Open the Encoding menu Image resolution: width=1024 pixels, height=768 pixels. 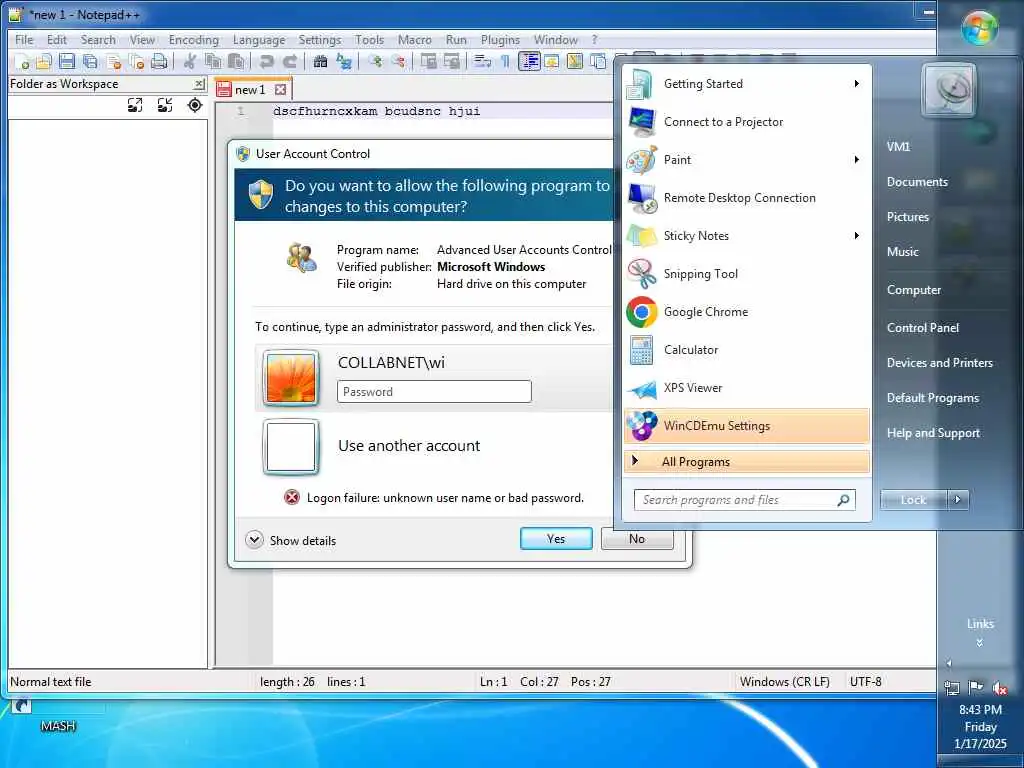pos(193,40)
